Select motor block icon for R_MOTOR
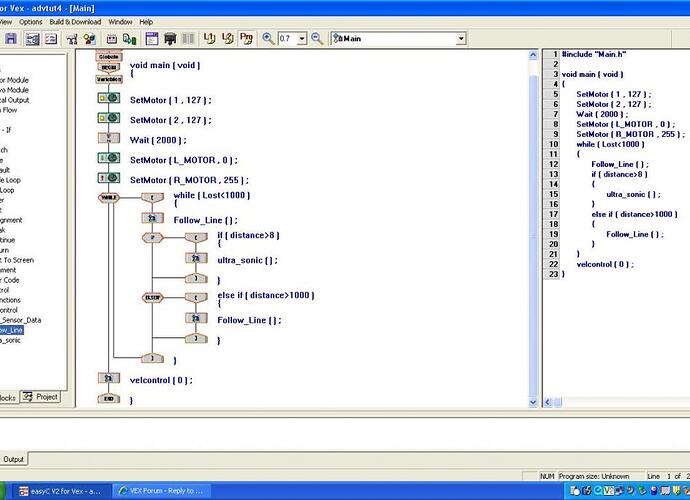 pos(109,178)
